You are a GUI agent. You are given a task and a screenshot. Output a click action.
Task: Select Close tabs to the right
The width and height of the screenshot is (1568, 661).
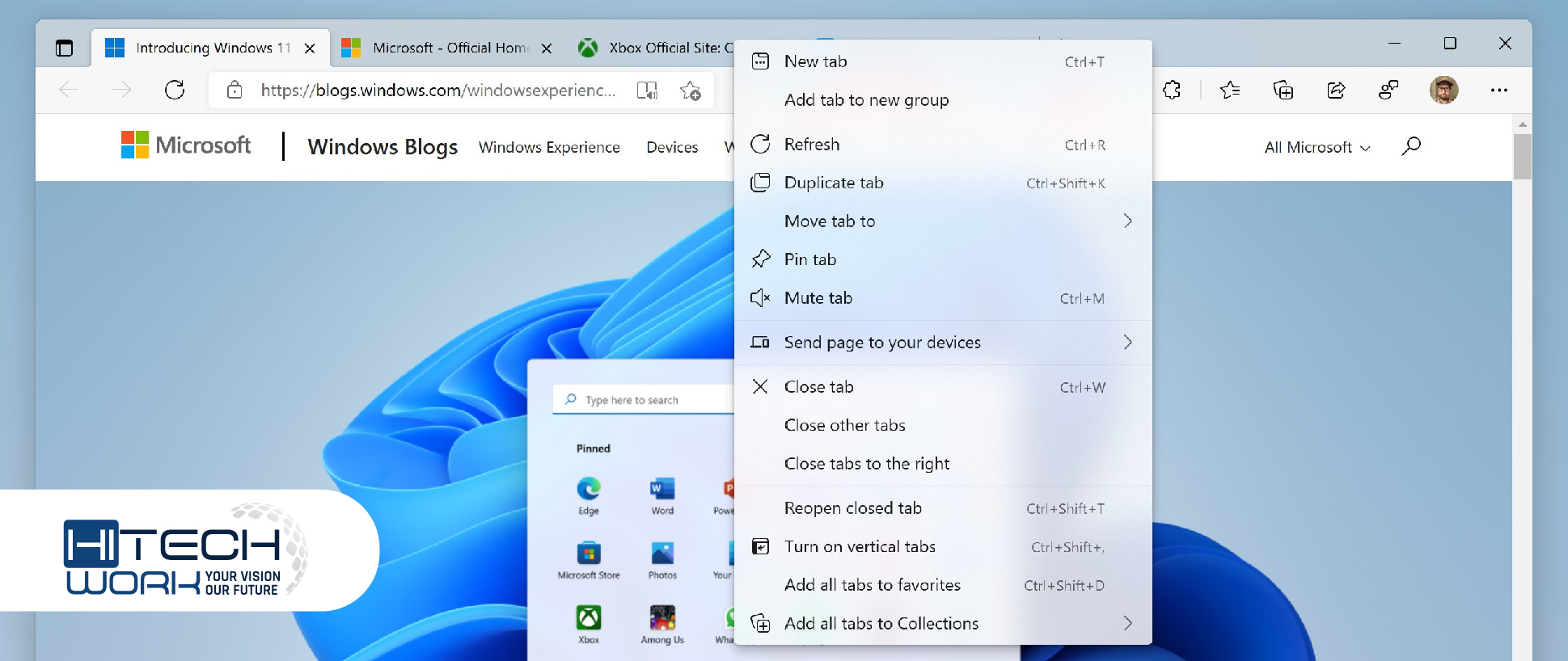pos(943,464)
